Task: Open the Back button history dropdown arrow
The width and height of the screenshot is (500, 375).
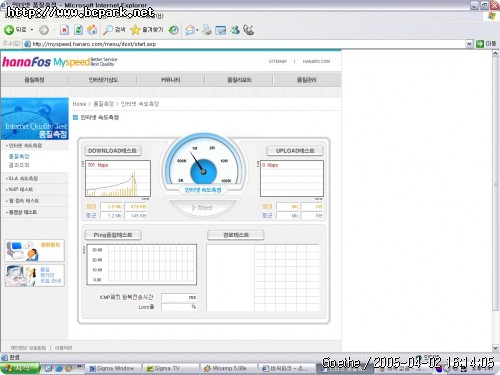Action: pyautogui.click(x=32, y=30)
